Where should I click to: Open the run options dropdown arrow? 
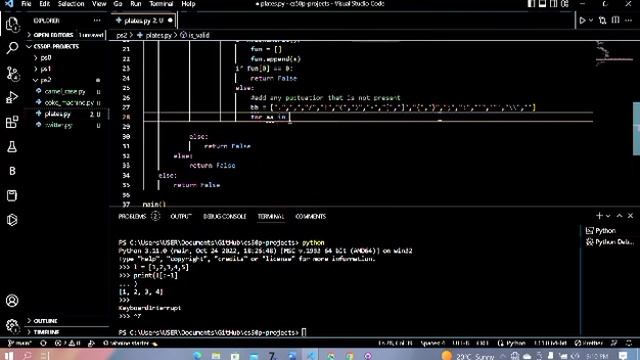tap(591, 20)
